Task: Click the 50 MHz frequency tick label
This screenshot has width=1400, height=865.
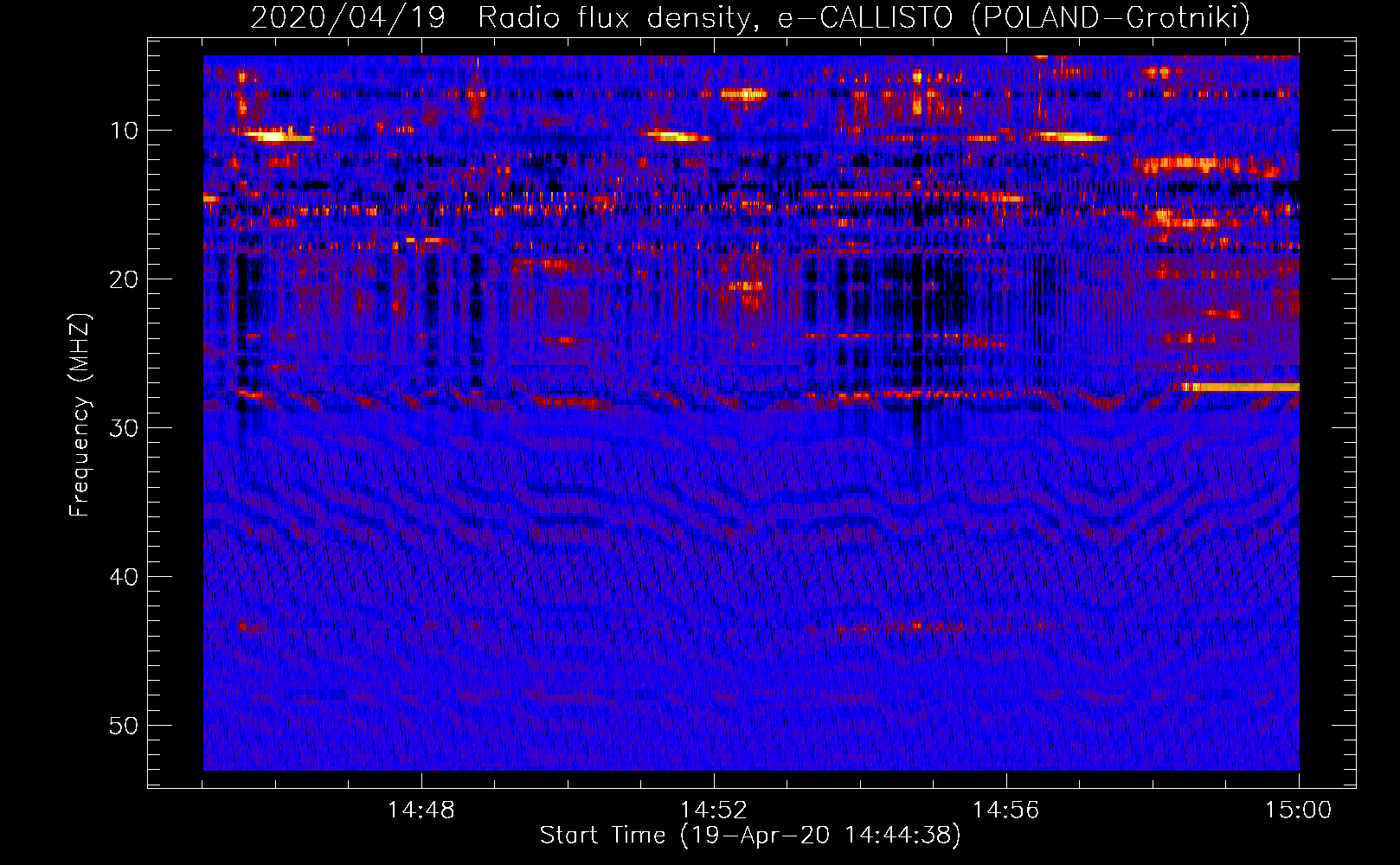Action: 125,726
